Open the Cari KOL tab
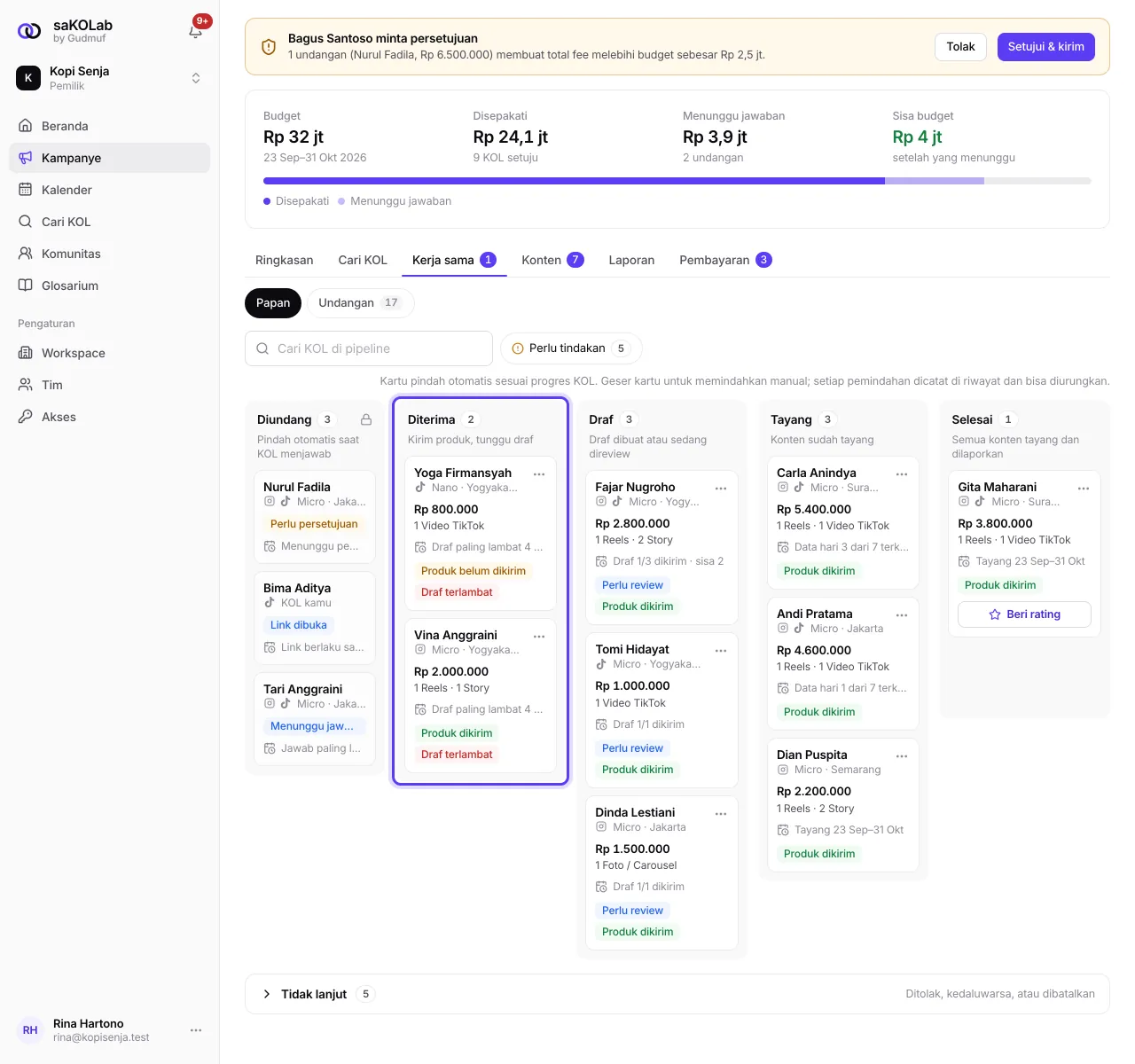The height and width of the screenshot is (1064, 1135). 363,260
